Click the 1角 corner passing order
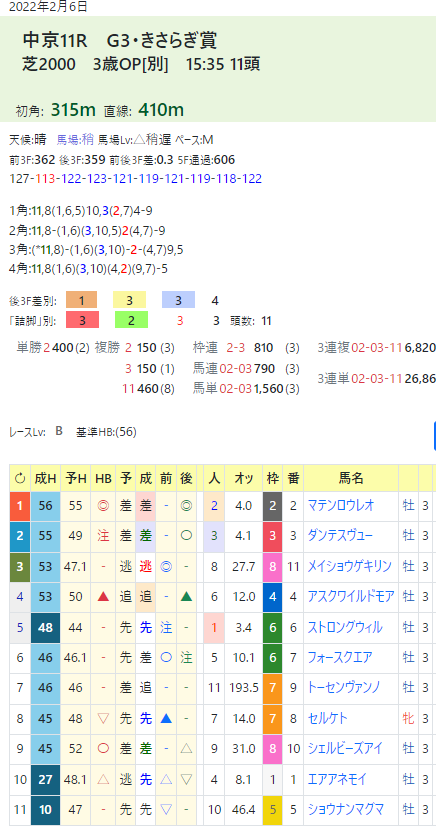Image resolution: width=436 pixels, height=834 pixels. pyautogui.click(x=81, y=211)
